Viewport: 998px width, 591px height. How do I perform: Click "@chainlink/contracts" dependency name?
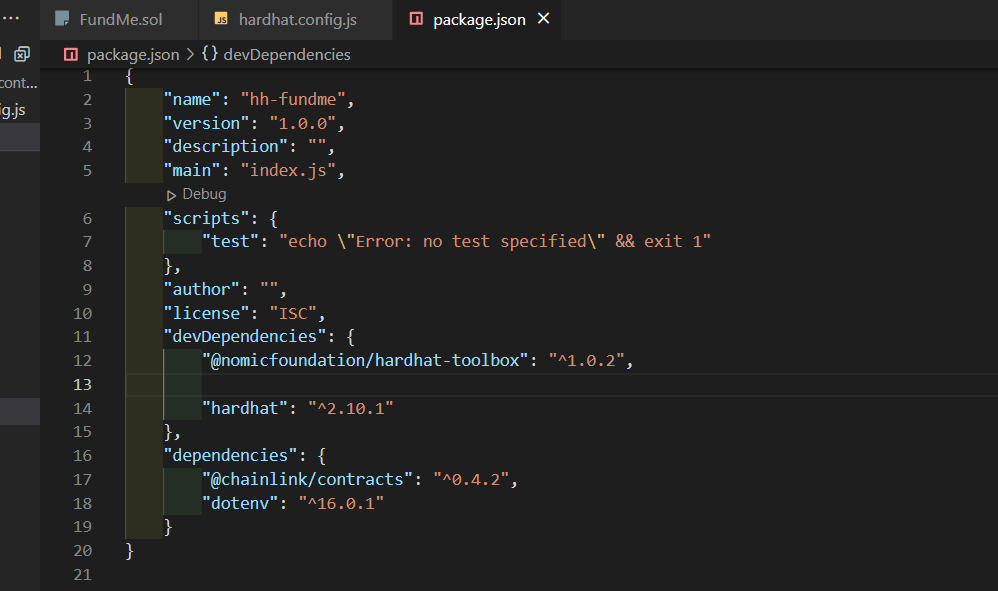coord(307,480)
